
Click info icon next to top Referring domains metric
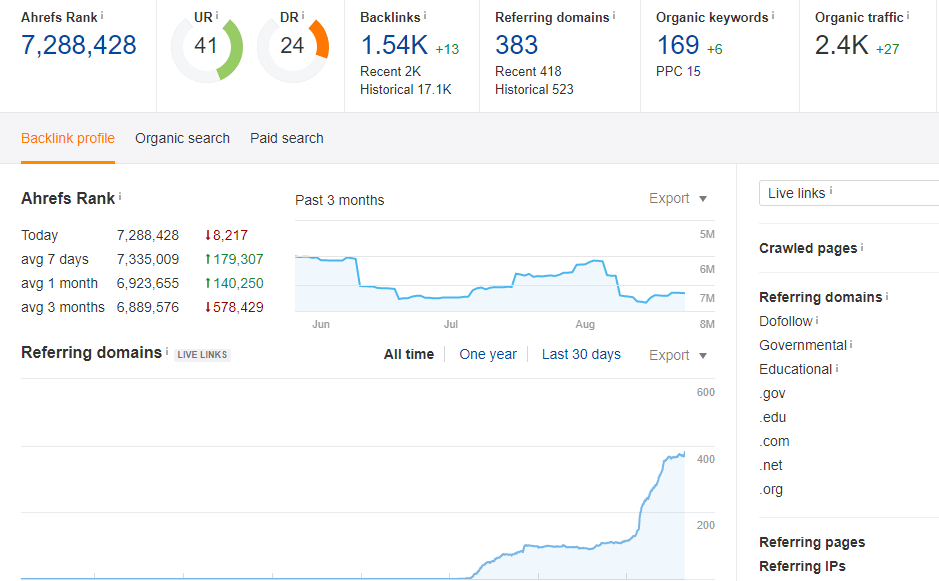click(x=614, y=15)
